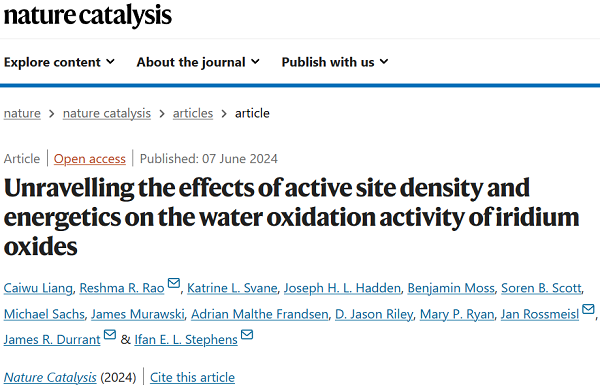Screen dimensions: 600x387
Task: Open the nature catalysis breadcrumb
Action: [x=107, y=113]
